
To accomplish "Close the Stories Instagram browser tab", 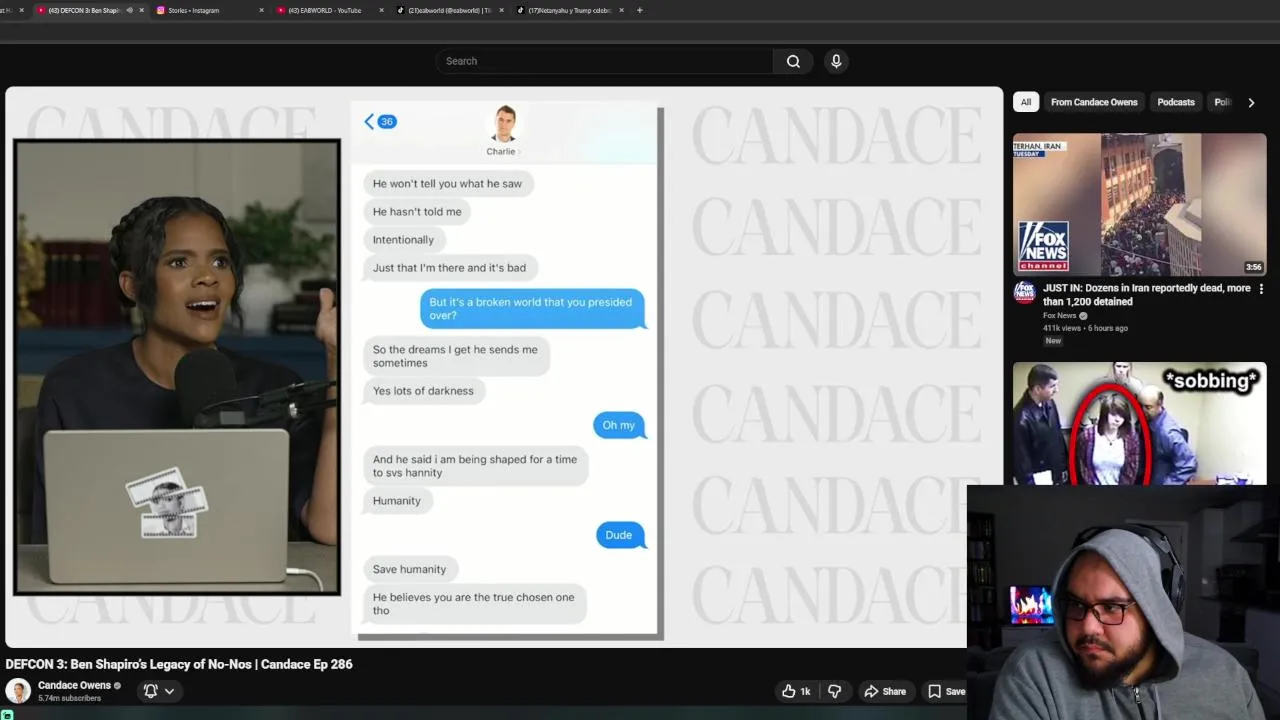I will click(x=262, y=10).
